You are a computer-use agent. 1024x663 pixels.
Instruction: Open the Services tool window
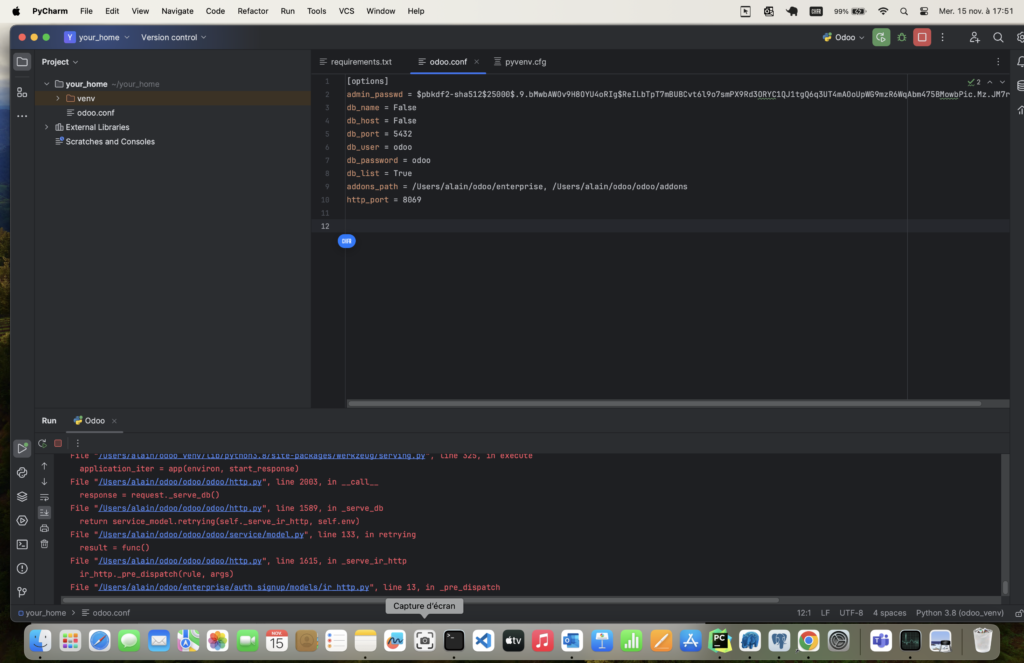(22, 521)
